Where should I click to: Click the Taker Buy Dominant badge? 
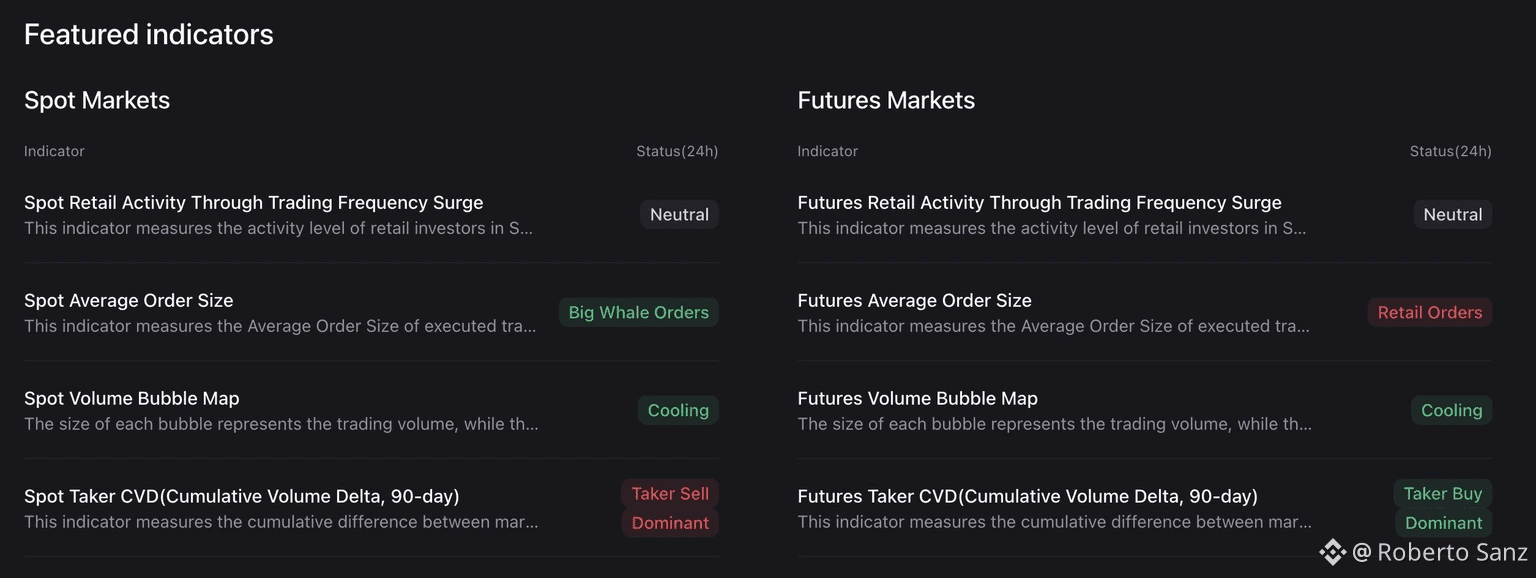coord(1443,508)
